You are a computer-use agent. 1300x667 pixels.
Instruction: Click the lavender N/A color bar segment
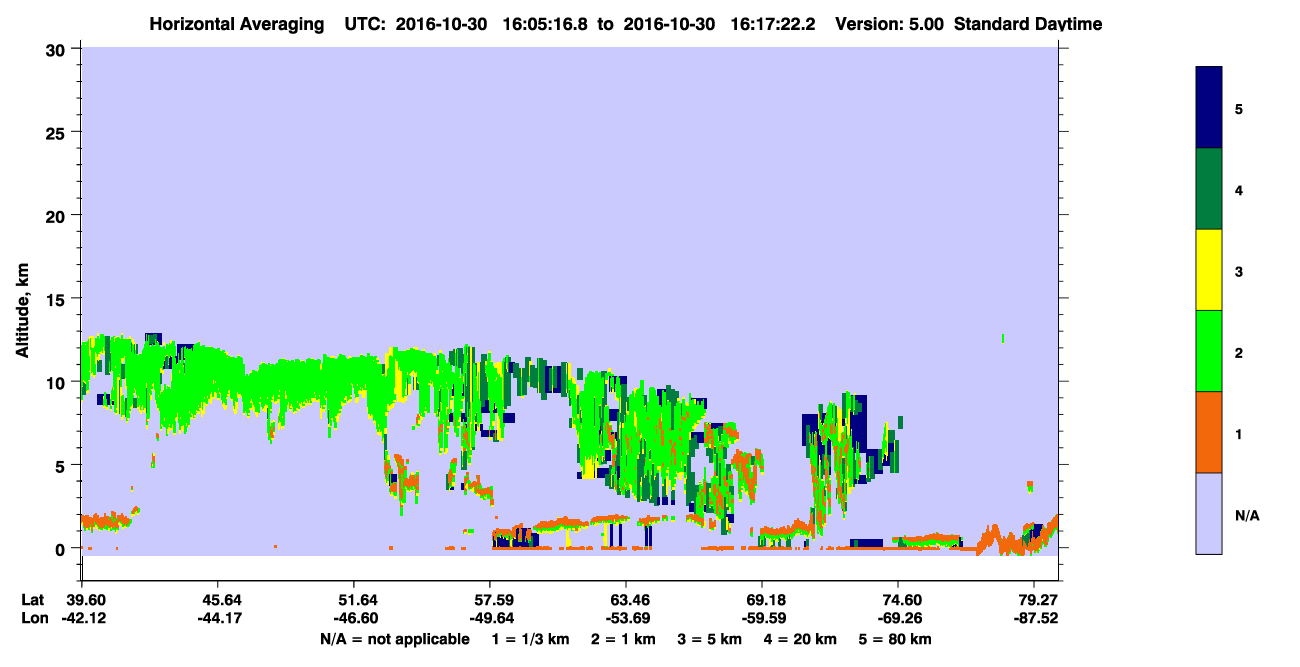point(1209,513)
